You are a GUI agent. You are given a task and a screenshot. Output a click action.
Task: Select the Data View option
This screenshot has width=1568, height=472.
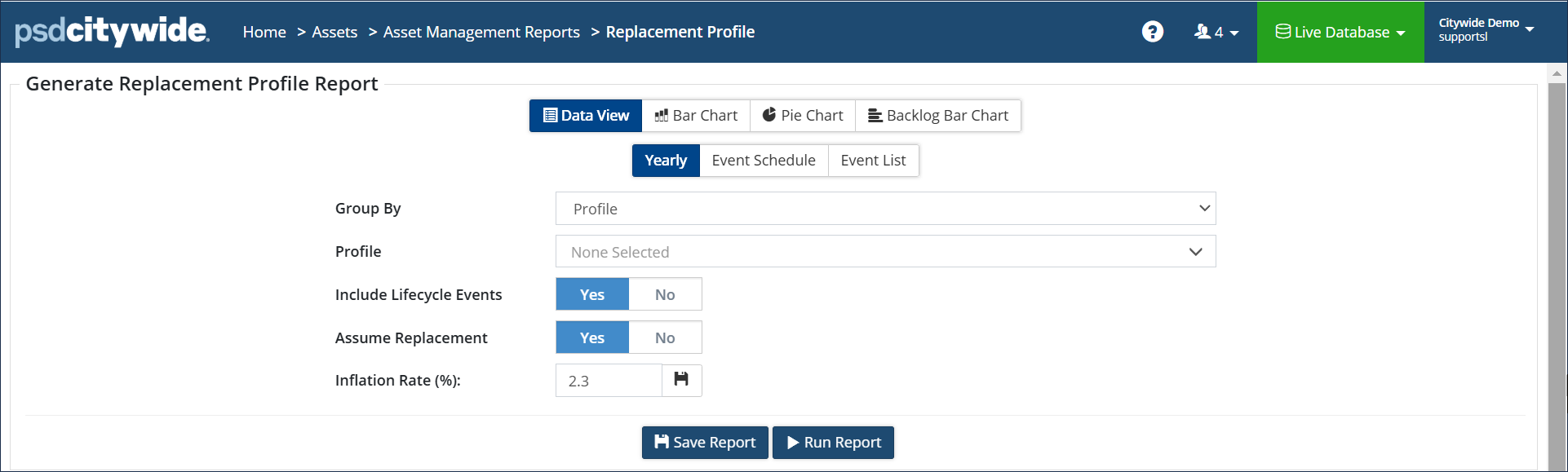[x=586, y=116]
